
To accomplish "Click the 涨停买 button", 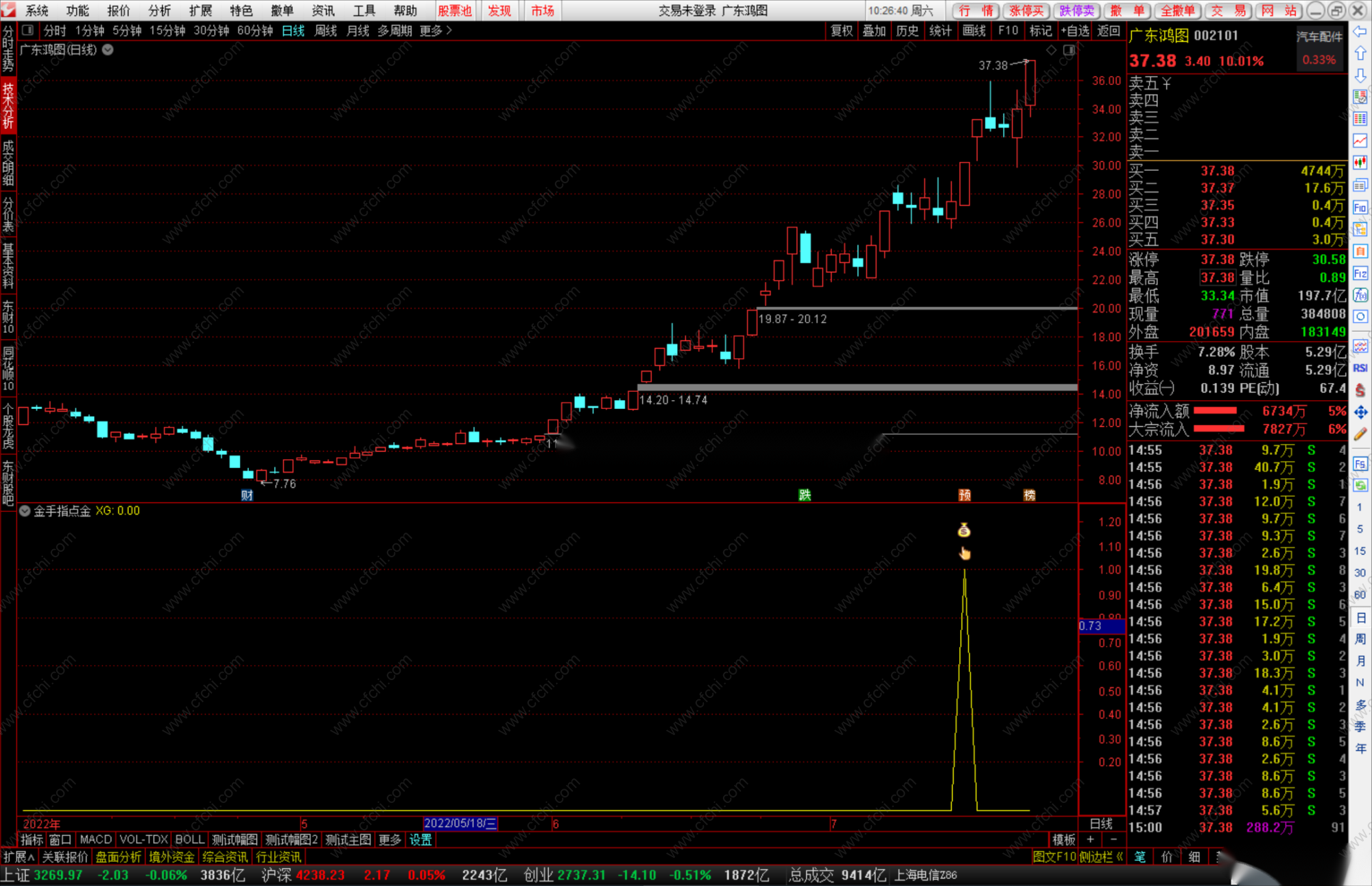I will coord(1026,10).
